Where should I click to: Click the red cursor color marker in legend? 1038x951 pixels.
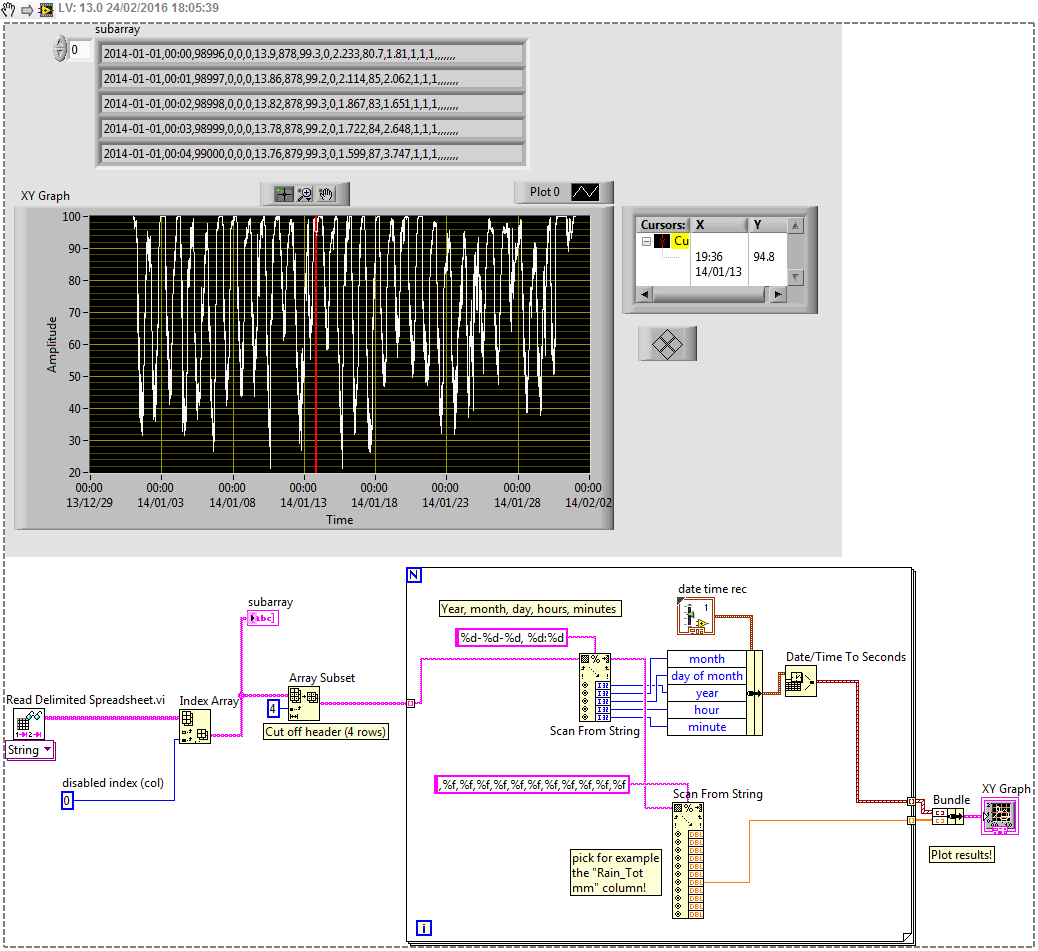click(662, 241)
